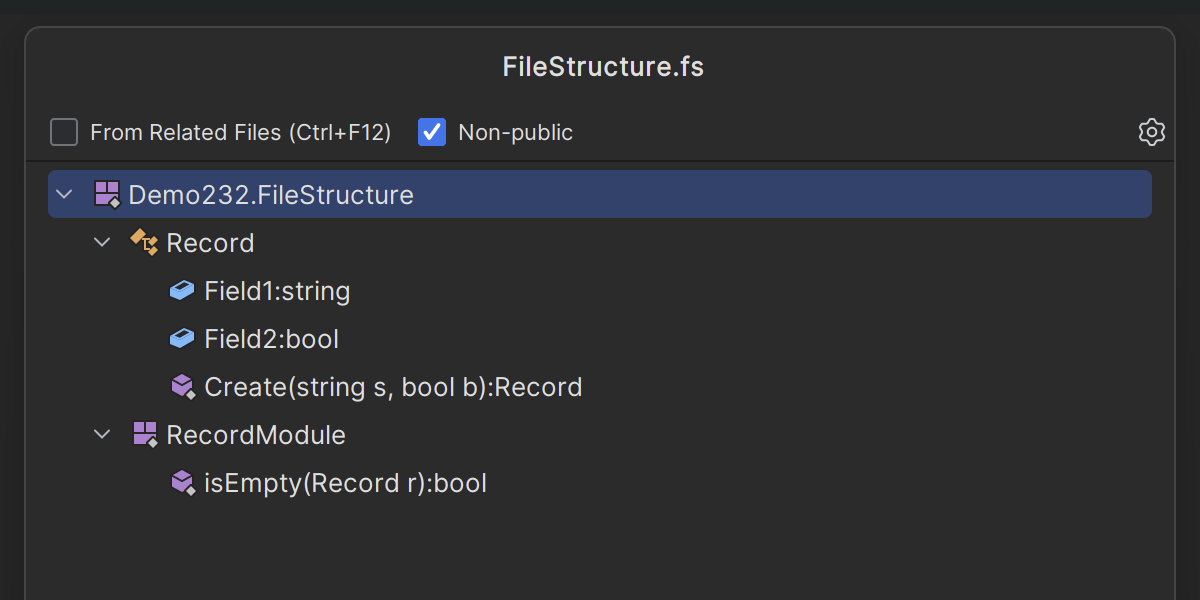Select Field2:bool in the tree
The height and width of the screenshot is (600, 1200).
(x=271, y=339)
